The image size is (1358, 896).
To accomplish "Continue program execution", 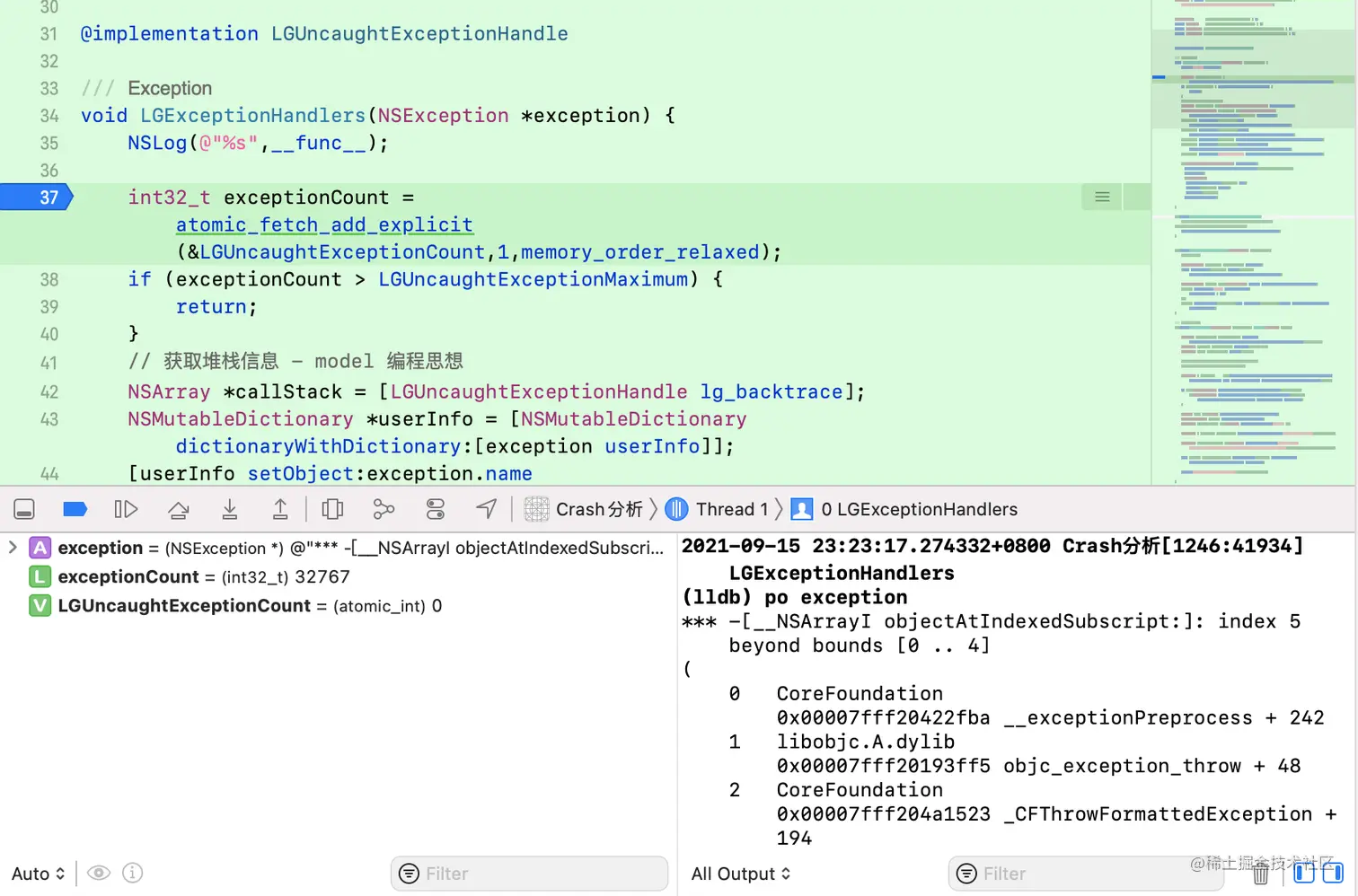I will point(126,510).
